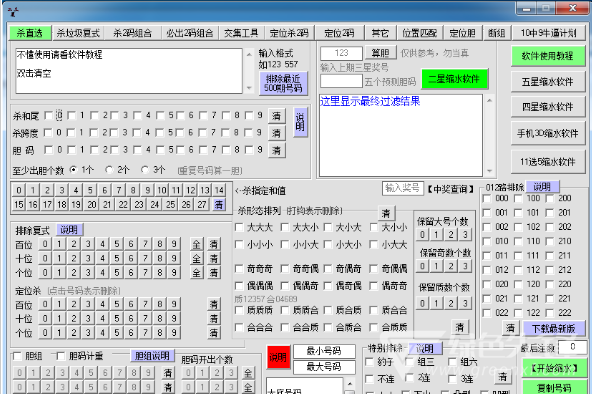This screenshot has width=592, height=394.
Task: Click 排除复式 十位 全 button
Action: (196, 259)
